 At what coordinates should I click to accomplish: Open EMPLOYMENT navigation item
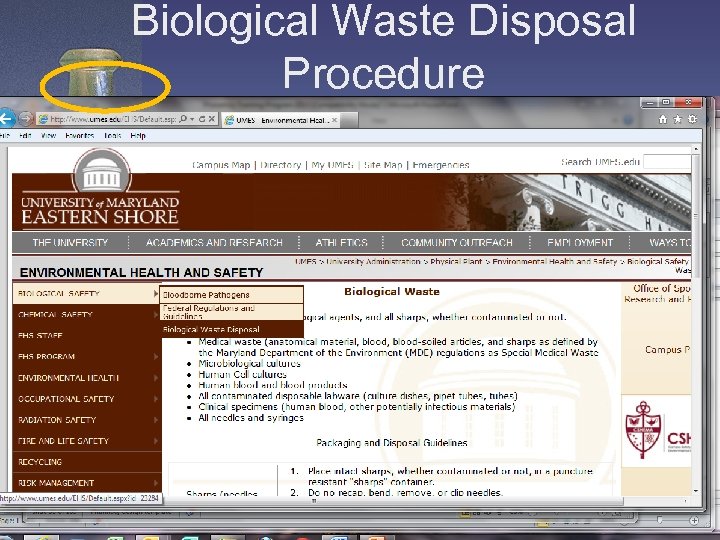(580, 242)
